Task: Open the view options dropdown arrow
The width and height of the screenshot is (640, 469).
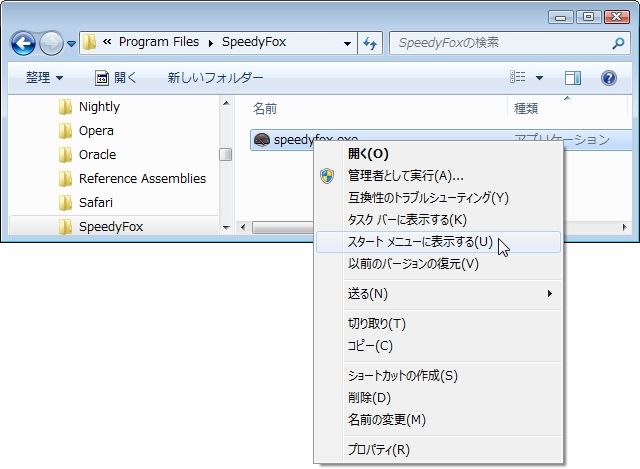Action: (539, 77)
